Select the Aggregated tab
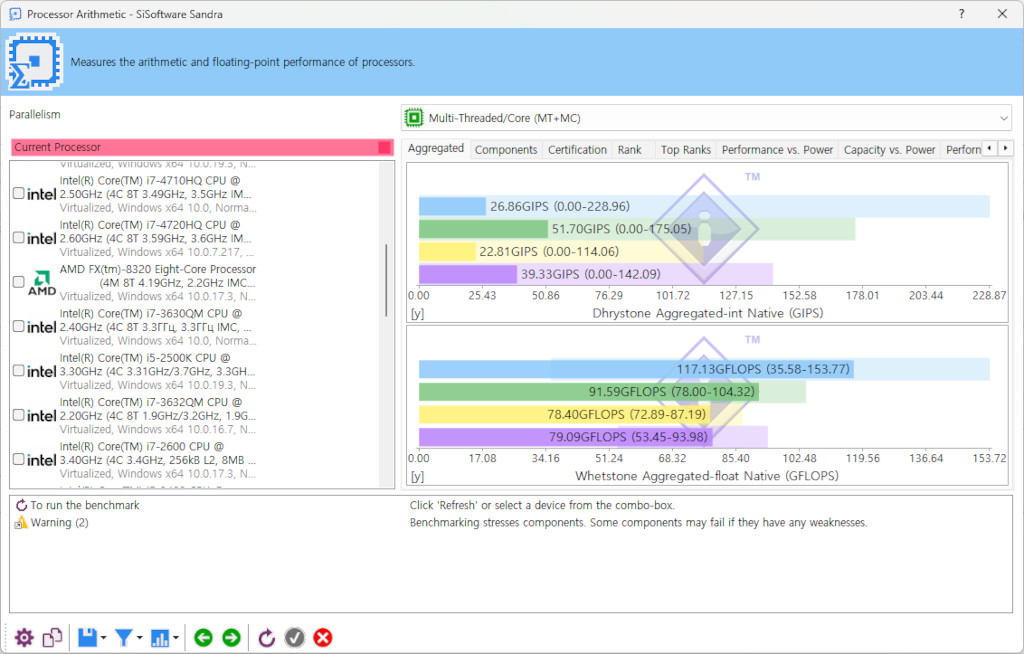This screenshot has width=1024, height=654. tap(436, 148)
